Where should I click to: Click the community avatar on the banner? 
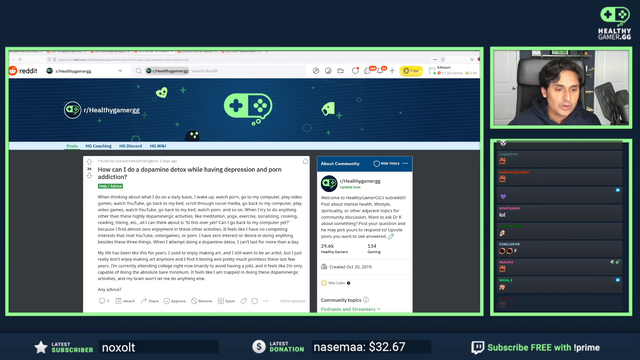tap(72, 110)
